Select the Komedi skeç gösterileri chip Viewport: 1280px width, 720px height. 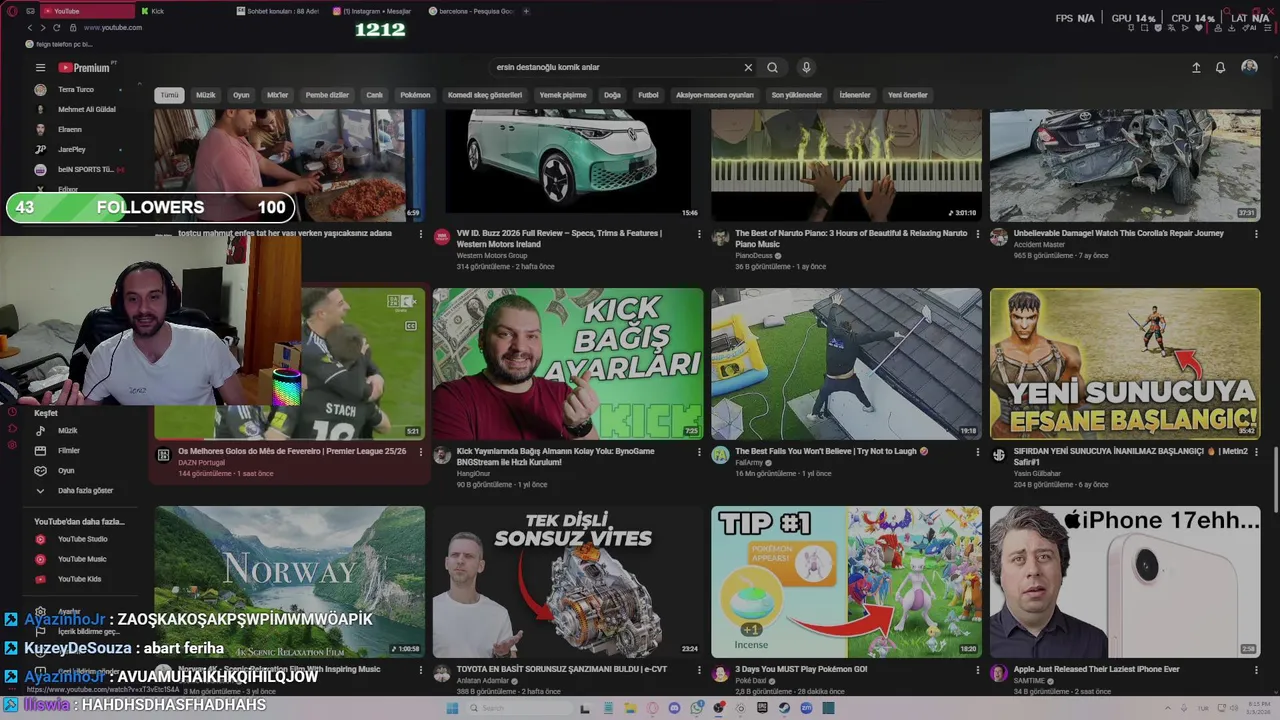(x=485, y=95)
